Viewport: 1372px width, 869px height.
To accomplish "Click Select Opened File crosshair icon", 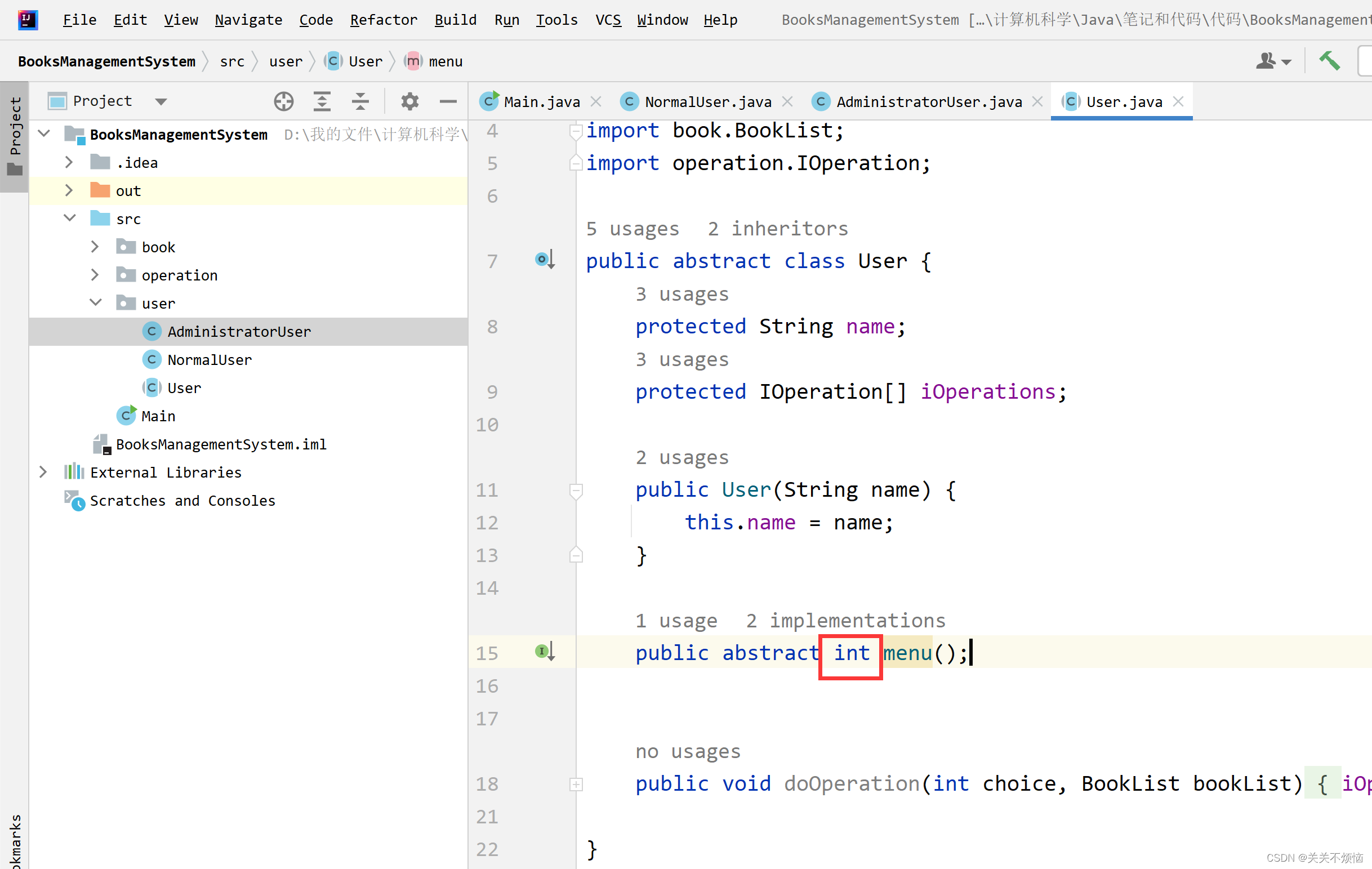I will pos(284,101).
